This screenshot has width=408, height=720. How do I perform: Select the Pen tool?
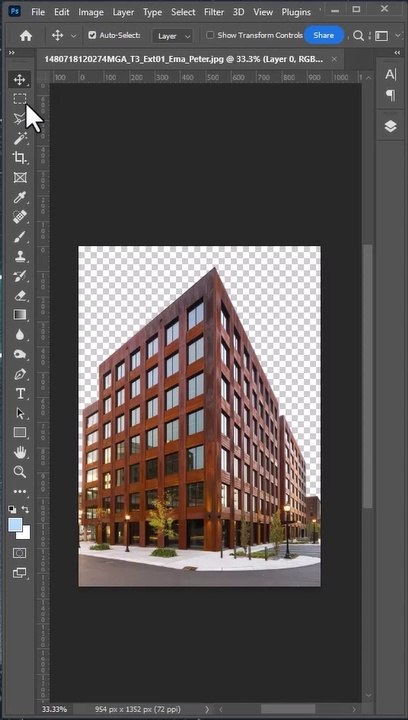click(19, 374)
